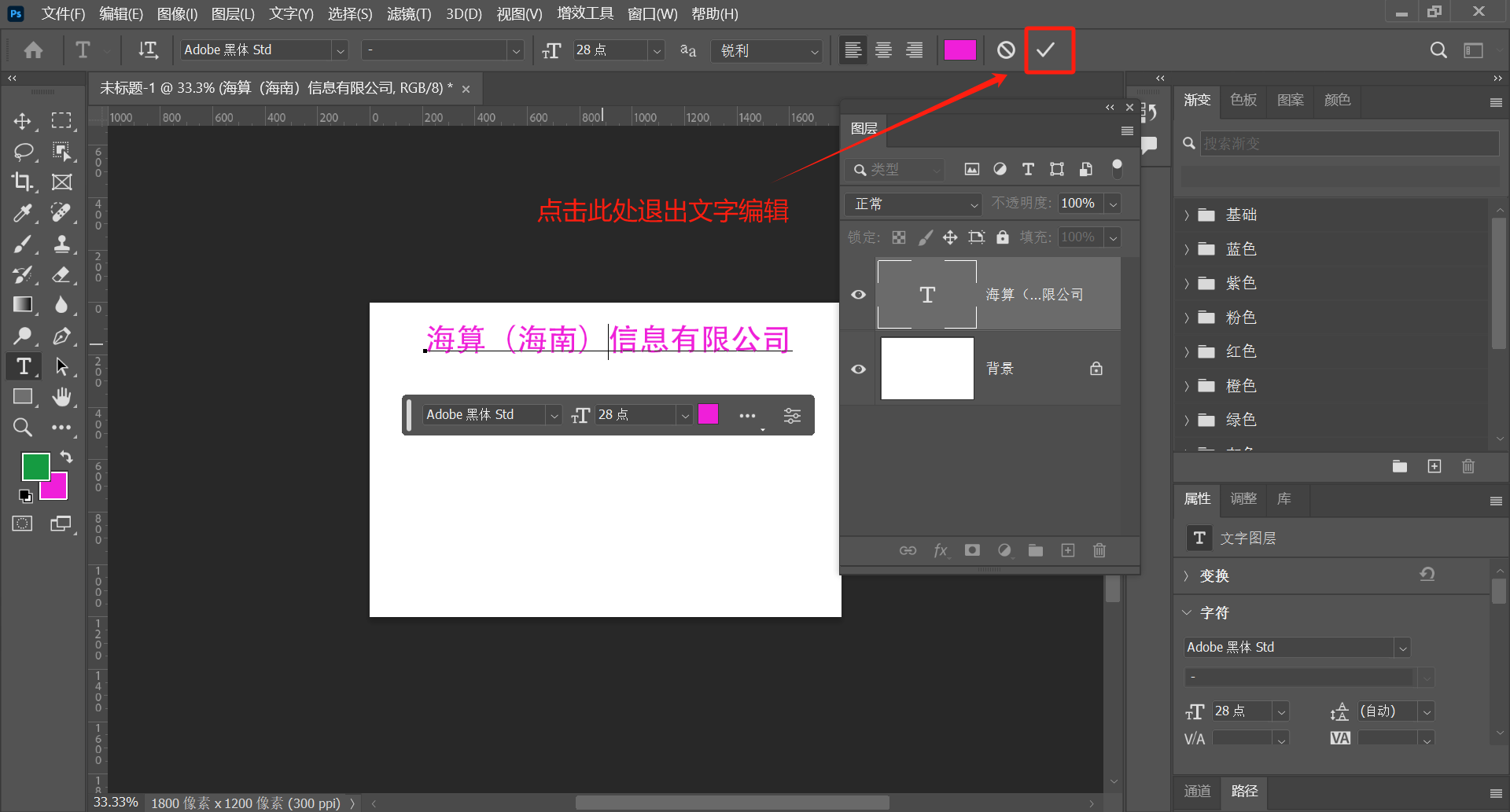Toggle Quick Mask mode
Screen dimensions: 1510x812
click(x=22, y=524)
